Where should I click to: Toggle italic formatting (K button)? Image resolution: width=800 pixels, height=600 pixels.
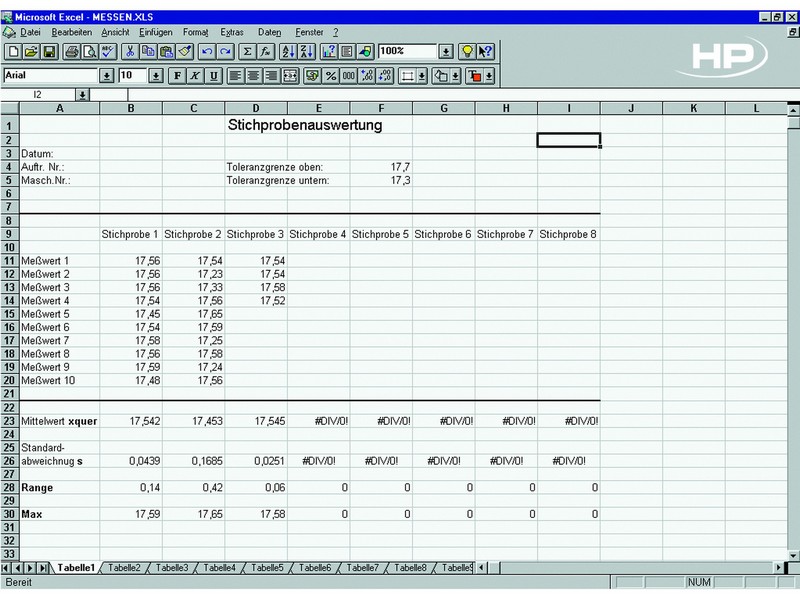click(x=195, y=75)
